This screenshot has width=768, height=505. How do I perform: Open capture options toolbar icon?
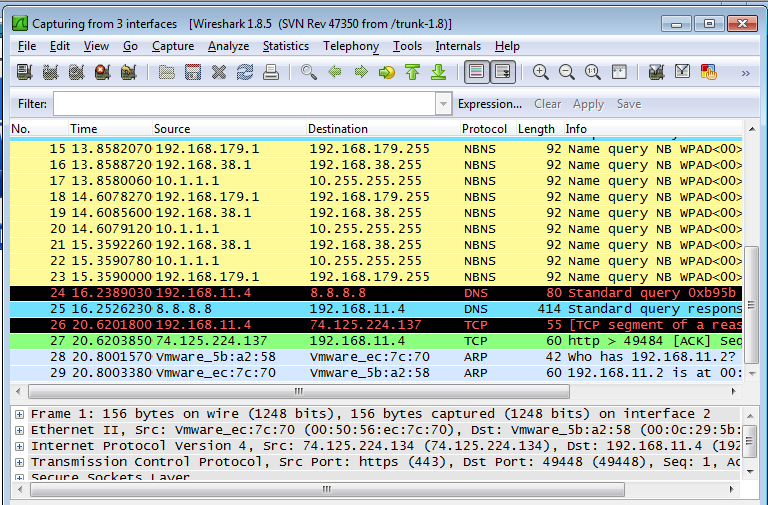pyautogui.click(x=50, y=72)
